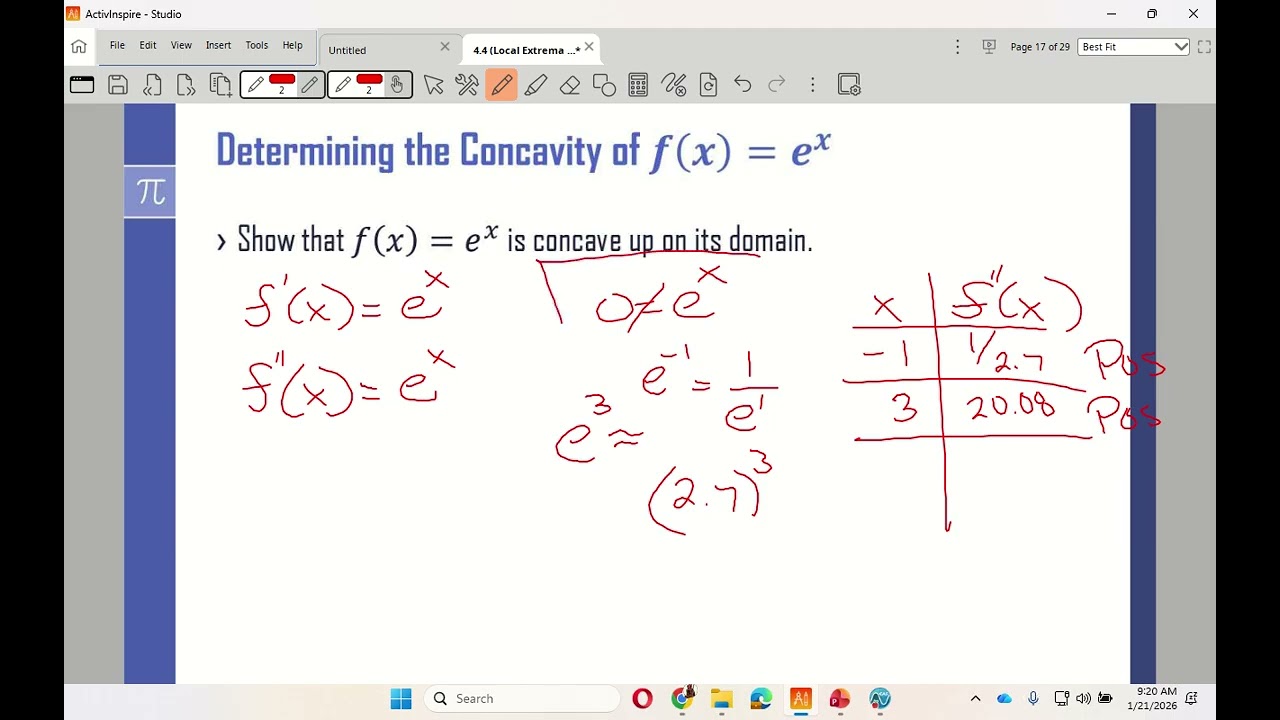Open the Windows Start menu

[401, 699]
